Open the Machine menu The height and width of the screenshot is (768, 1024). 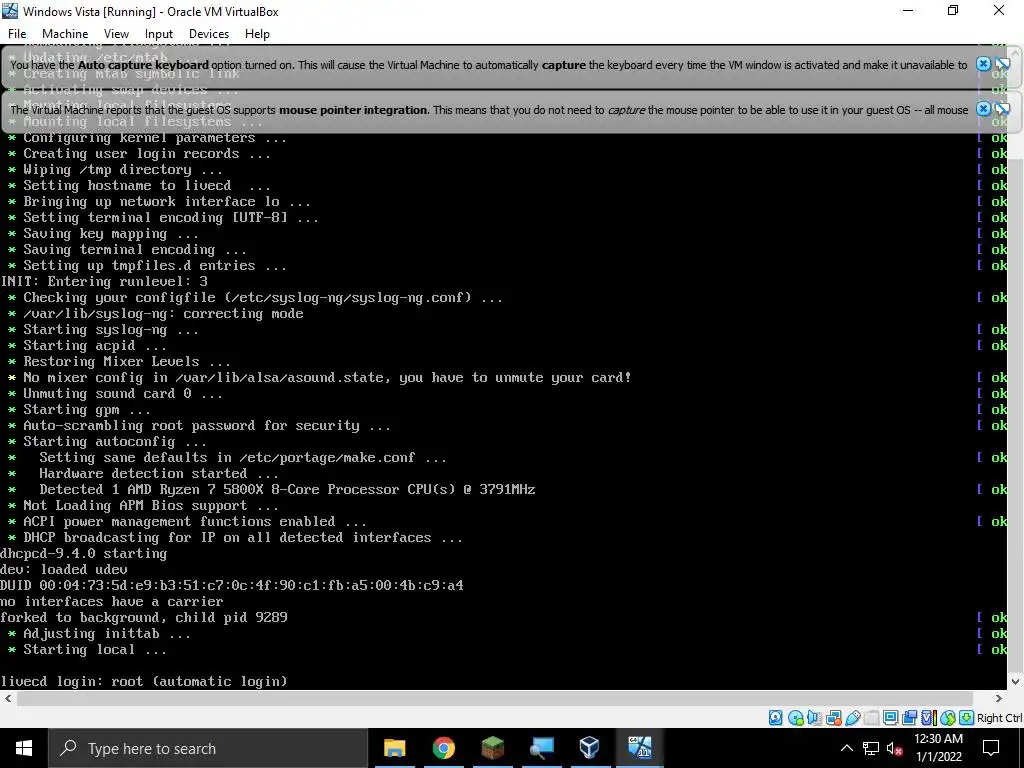tap(65, 34)
